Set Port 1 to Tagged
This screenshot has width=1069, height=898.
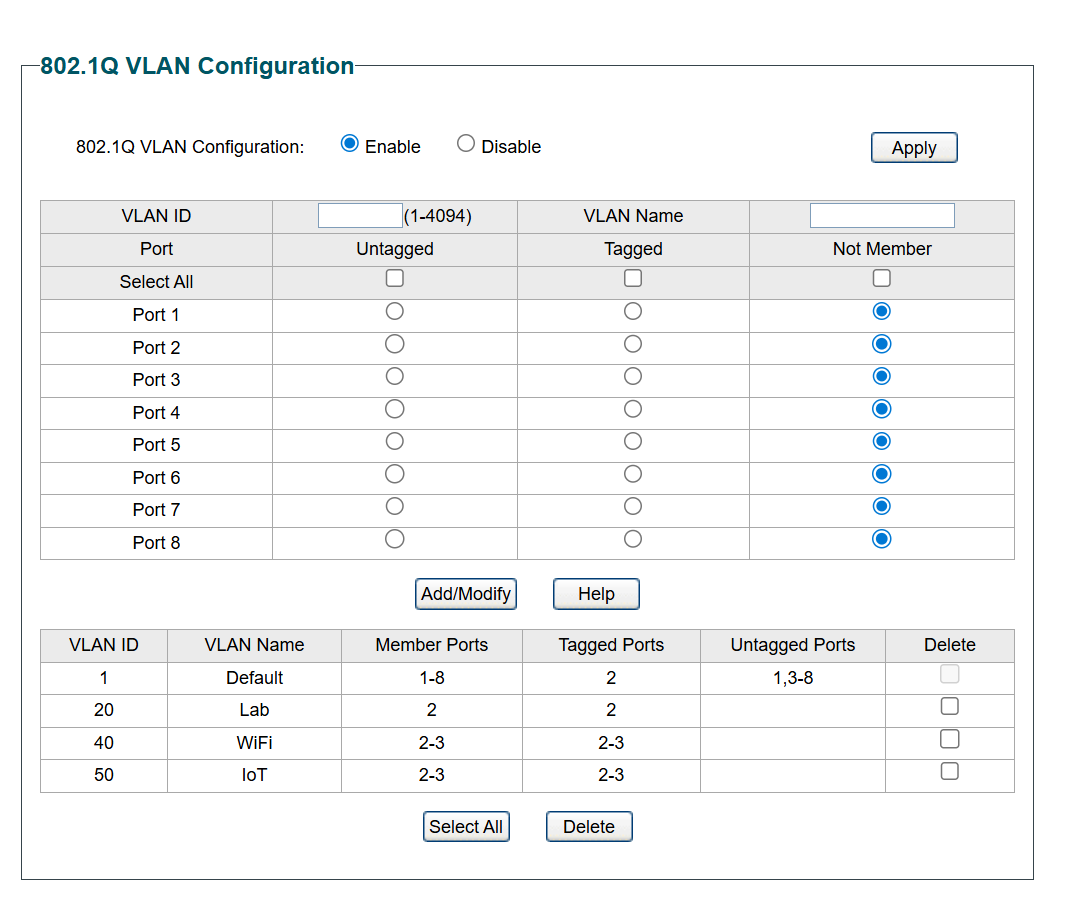click(x=633, y=312)
